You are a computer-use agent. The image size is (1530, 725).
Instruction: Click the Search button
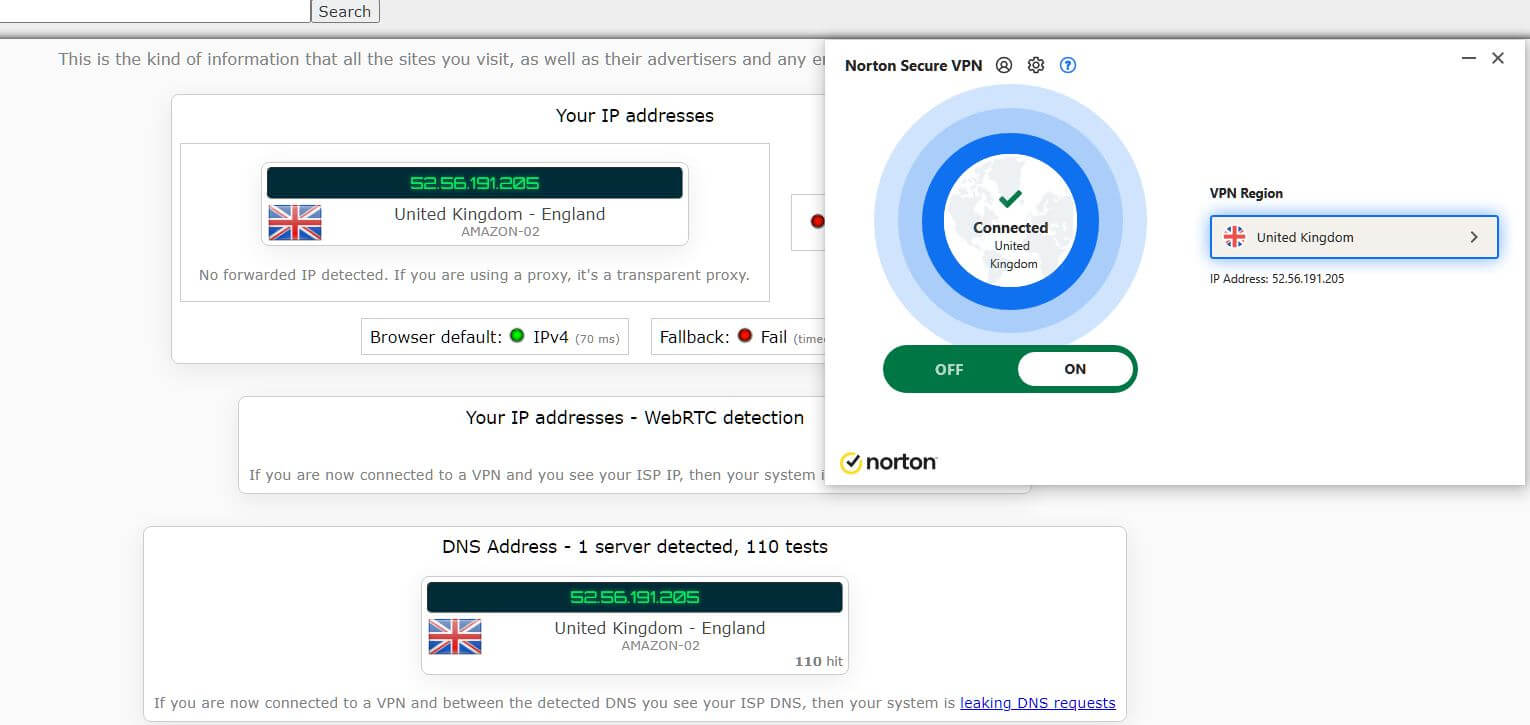[x=345, y=11]
